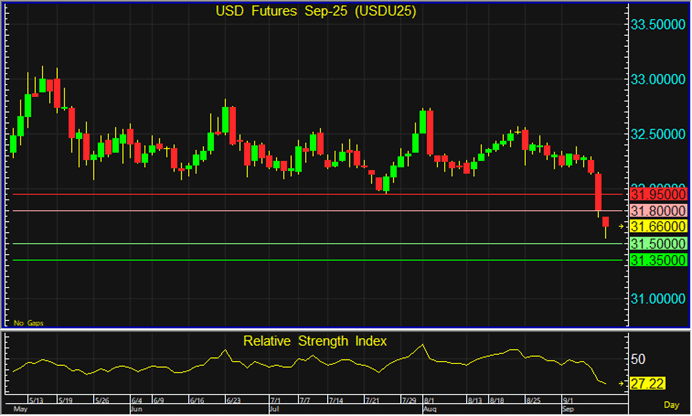This screenshot has width=692, height=416.
Task: Select the 31.80000 pink price label
Action: coord(657,211)
